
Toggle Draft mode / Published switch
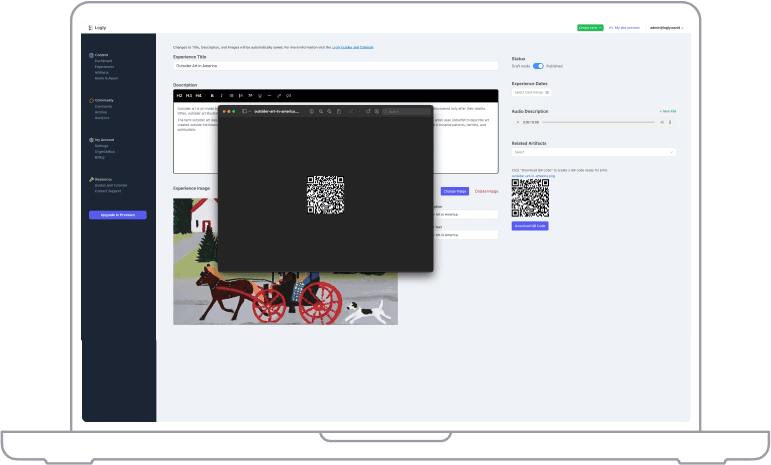coord(538,66)
